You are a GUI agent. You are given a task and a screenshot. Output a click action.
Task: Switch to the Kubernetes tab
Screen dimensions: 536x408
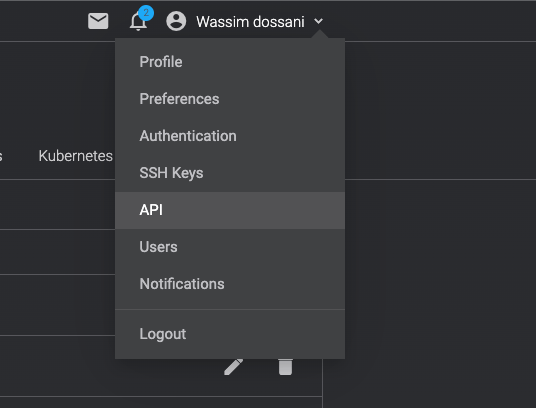76,156
